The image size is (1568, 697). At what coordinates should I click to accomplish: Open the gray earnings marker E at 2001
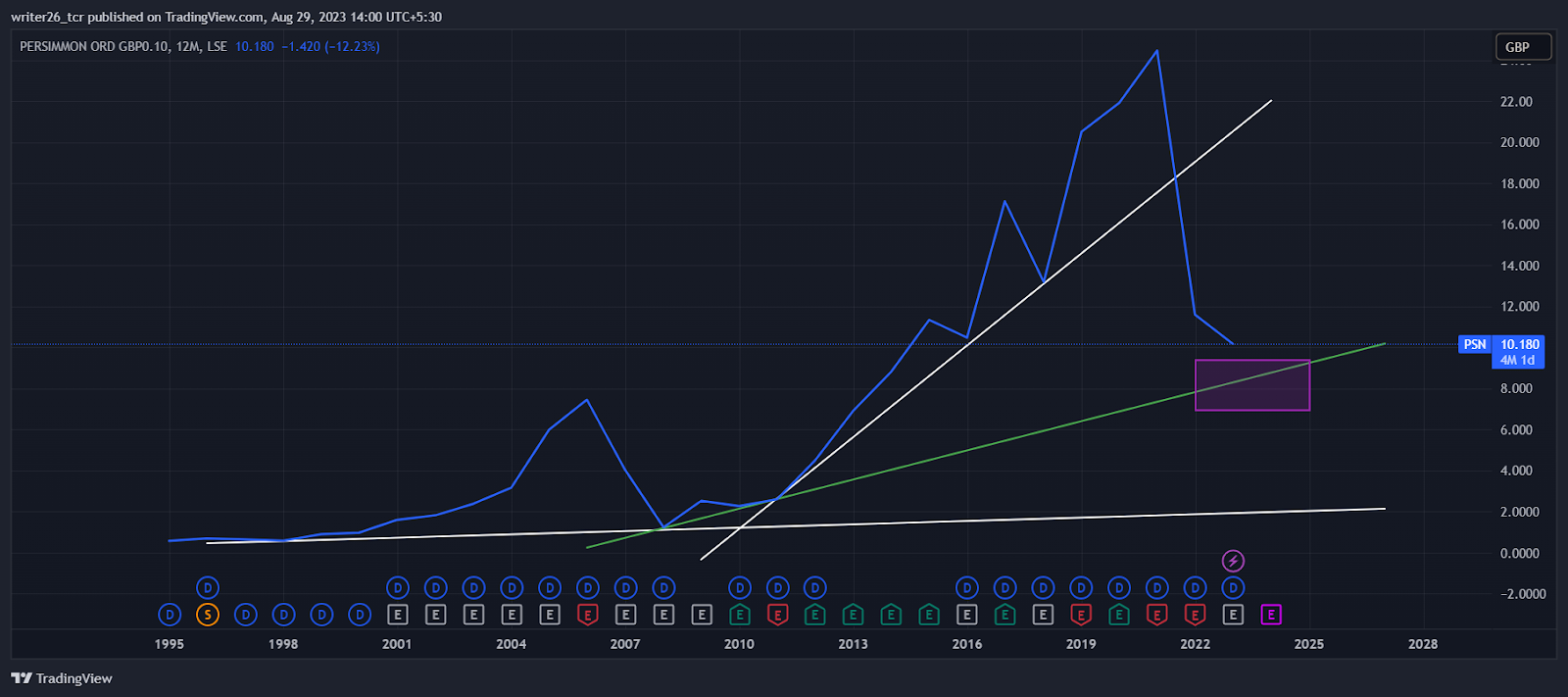pyautogui.click(x=397, y=615)
